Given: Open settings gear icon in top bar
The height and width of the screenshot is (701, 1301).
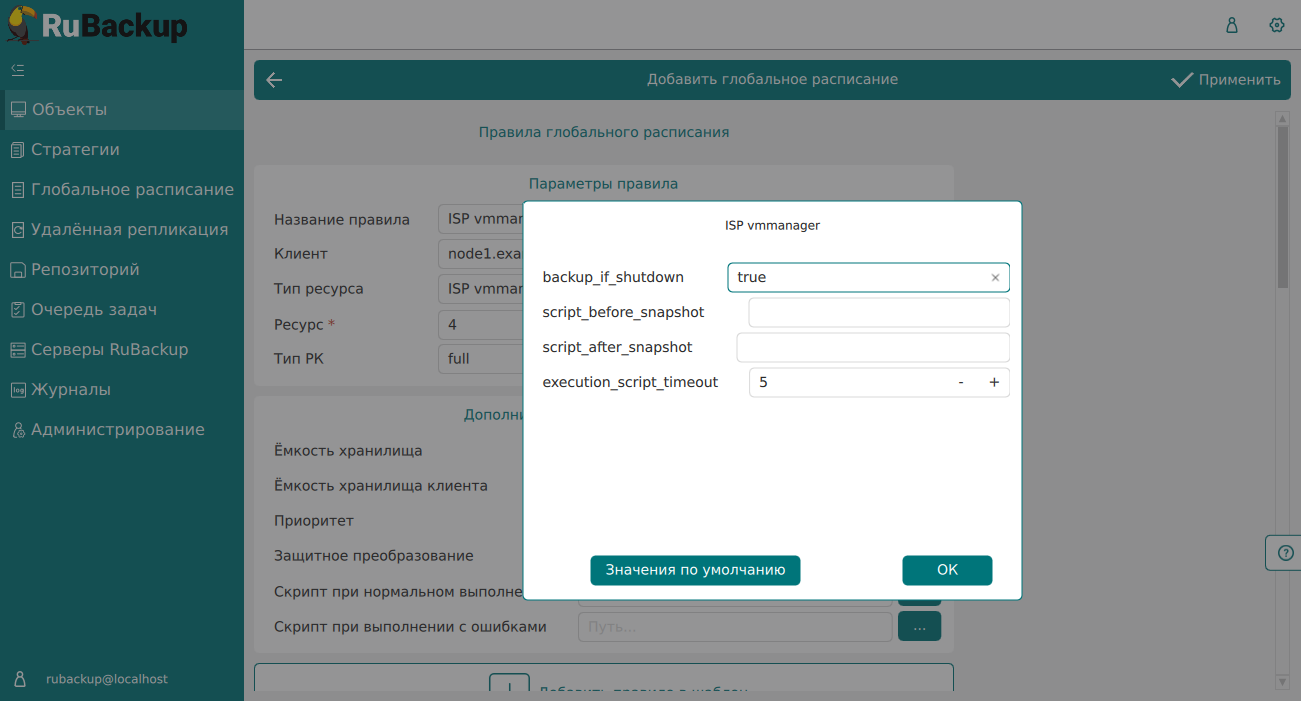Looking at the screenshot, I should pos(1276,25).
